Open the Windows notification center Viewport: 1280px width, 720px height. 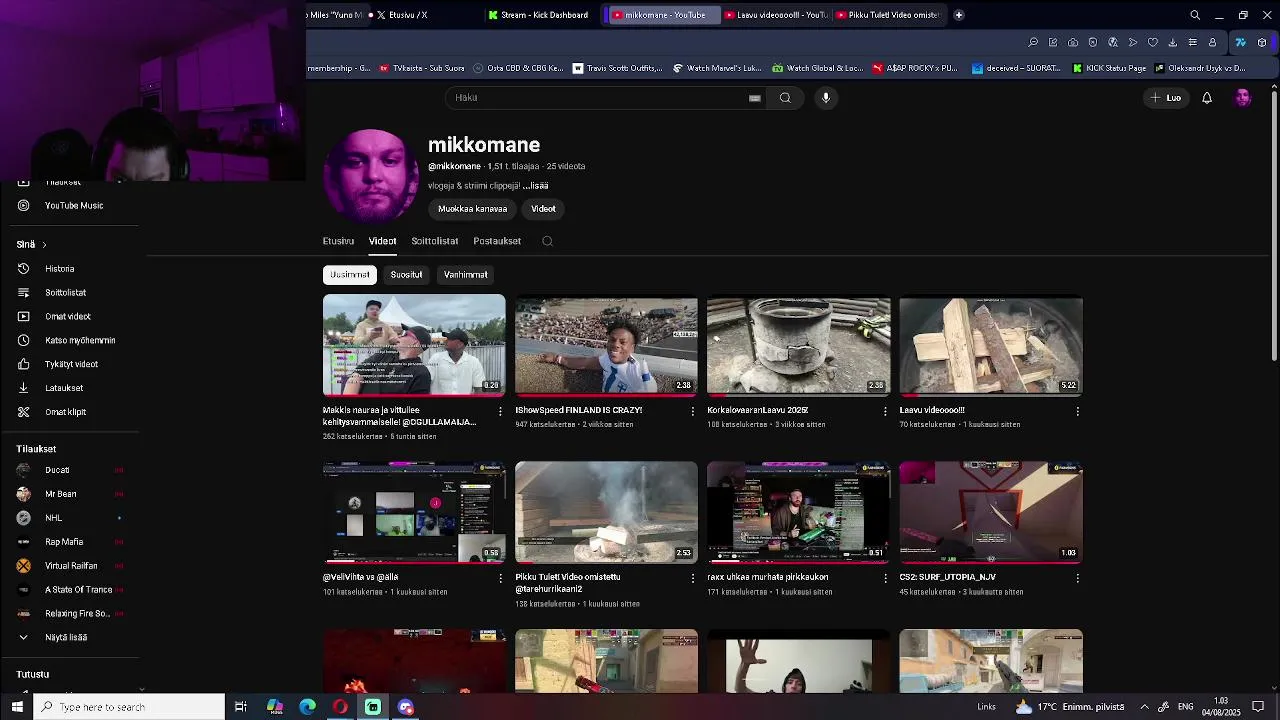(1258, 707)
